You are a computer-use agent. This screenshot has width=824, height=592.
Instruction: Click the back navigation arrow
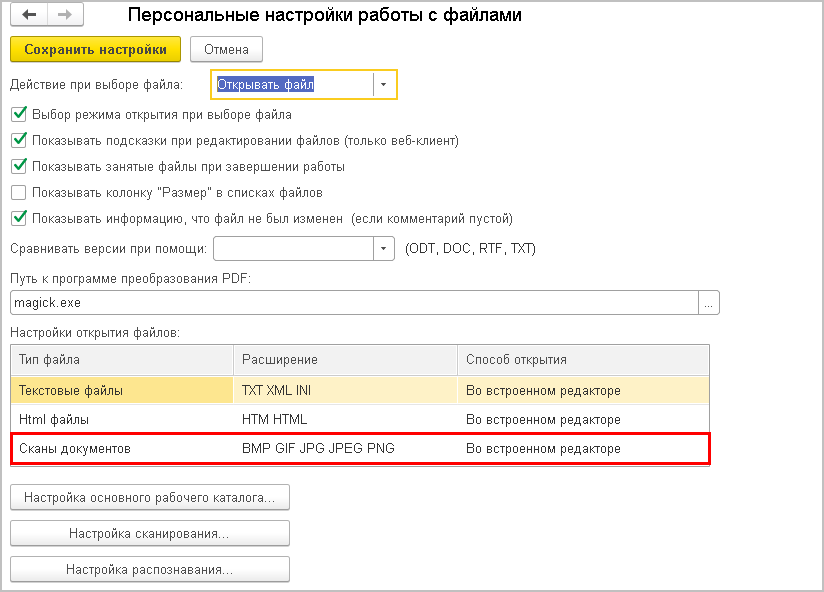[29, 16]
